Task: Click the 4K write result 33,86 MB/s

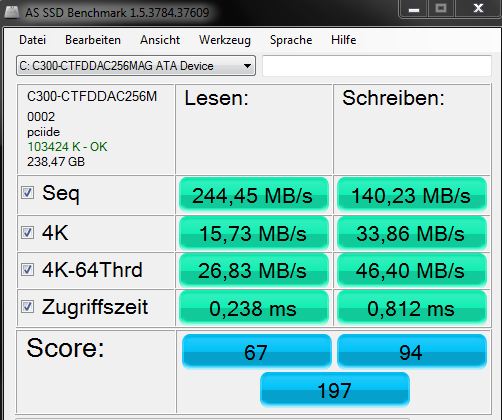Action: click(412, 233)
